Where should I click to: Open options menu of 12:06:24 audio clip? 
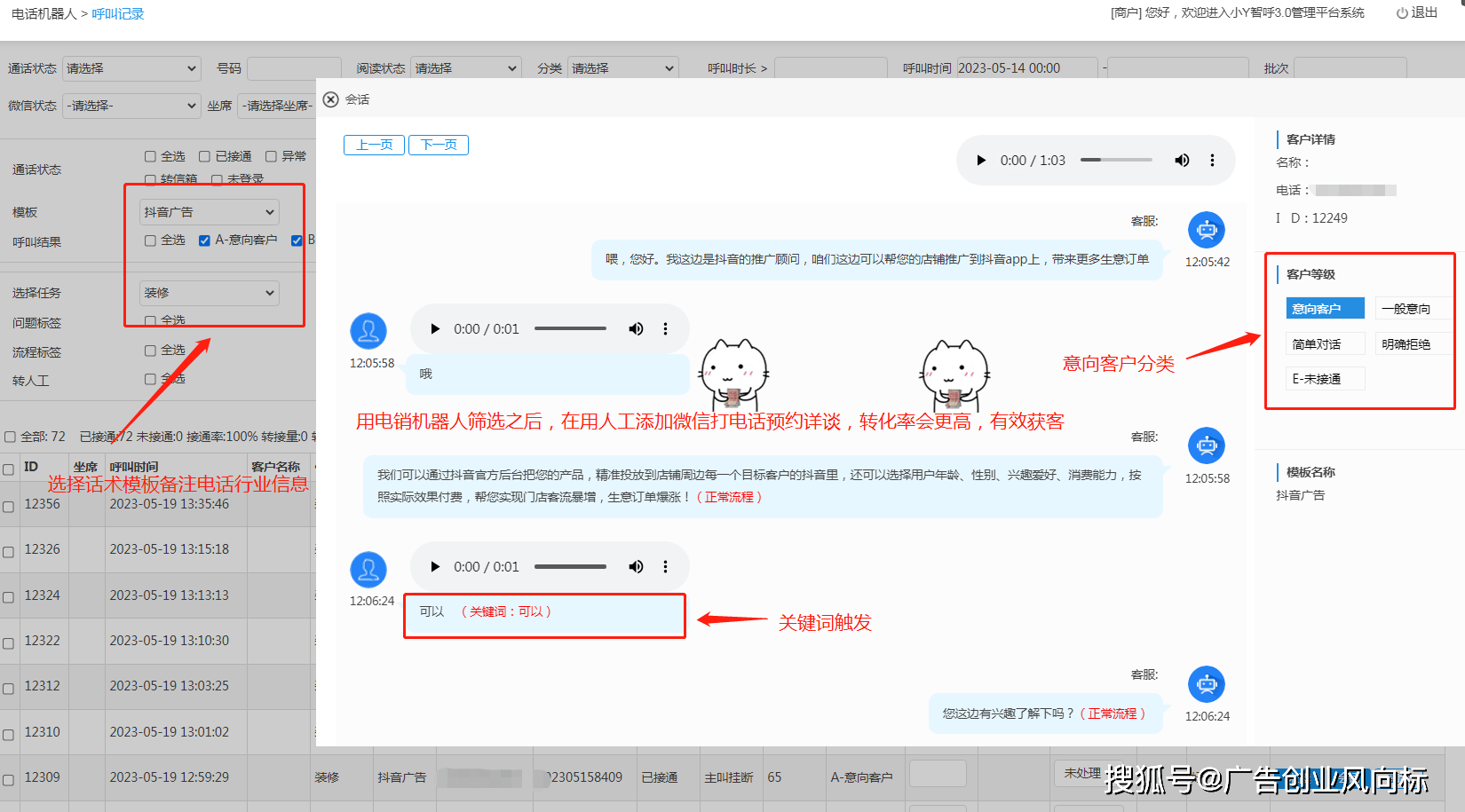[665, 567]
